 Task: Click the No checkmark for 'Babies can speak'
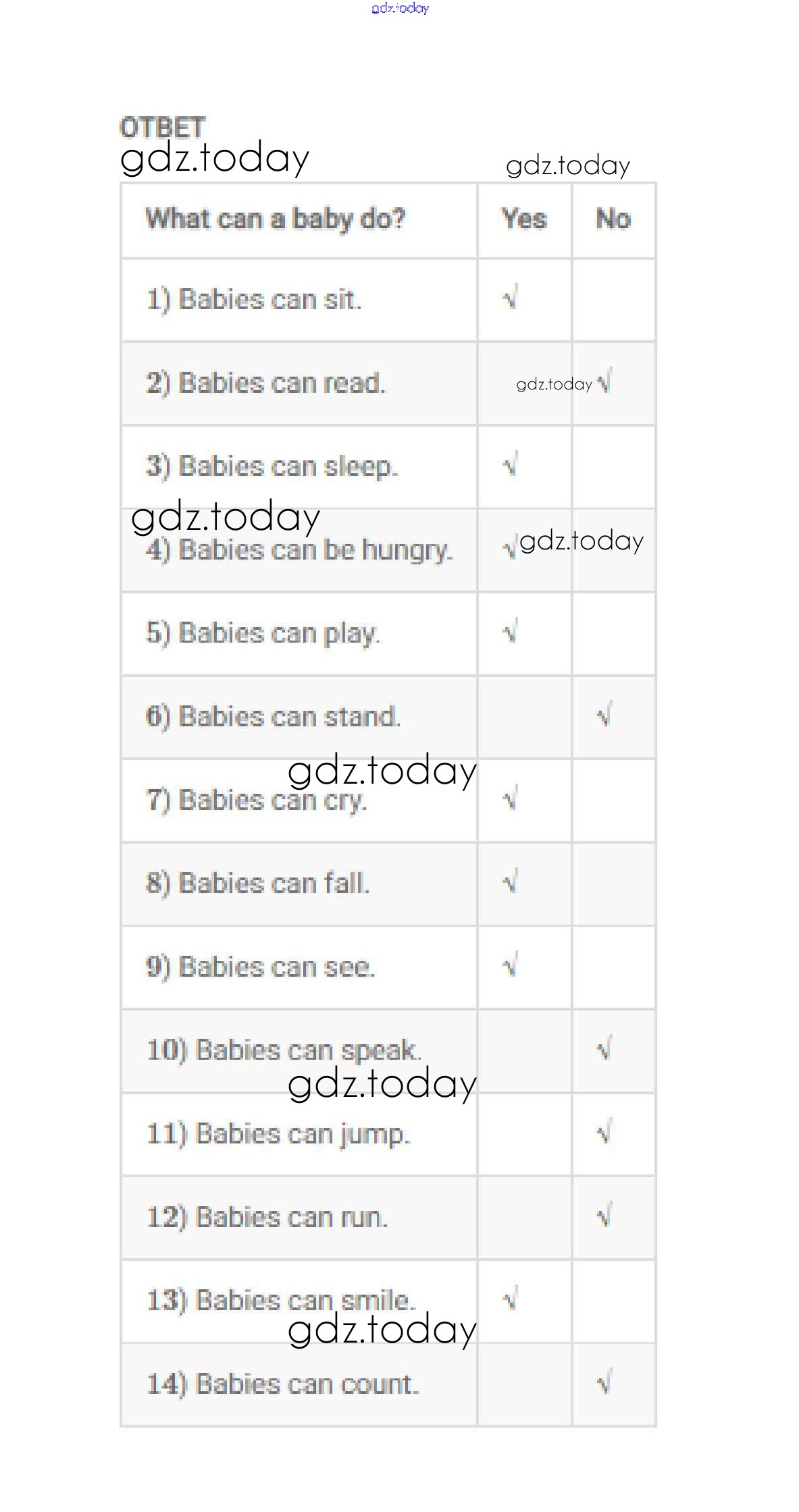pyautogui.click(x=604, y=1048)
